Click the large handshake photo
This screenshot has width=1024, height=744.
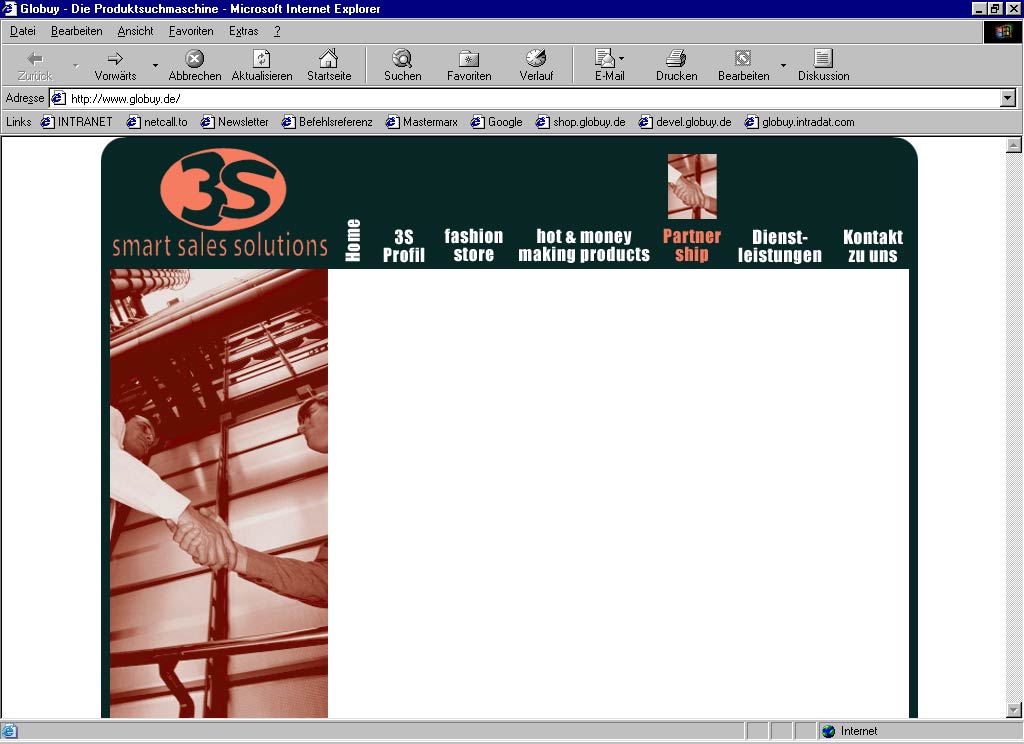point(219,493)
